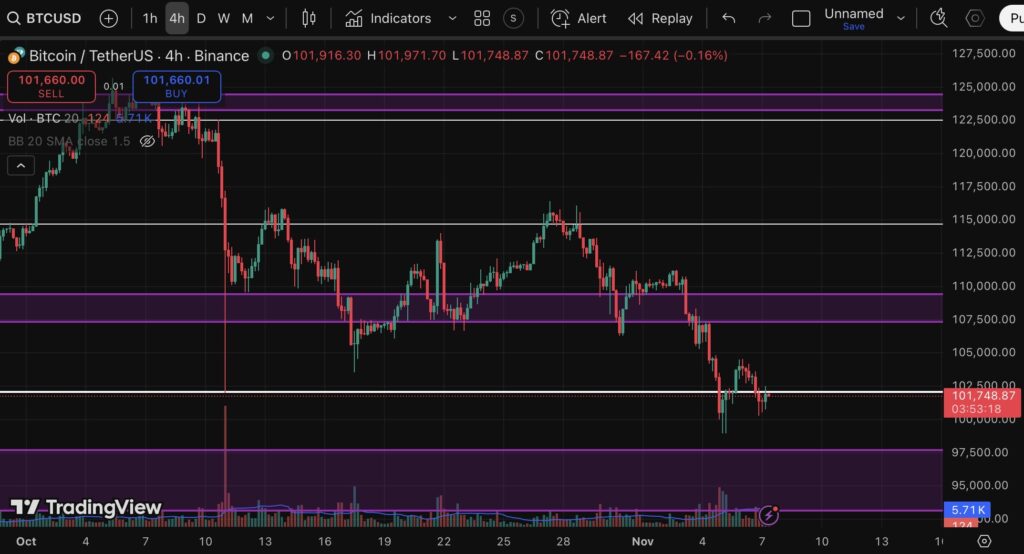Expand the Indicators favorites dropdown arrow

[452, 18]
